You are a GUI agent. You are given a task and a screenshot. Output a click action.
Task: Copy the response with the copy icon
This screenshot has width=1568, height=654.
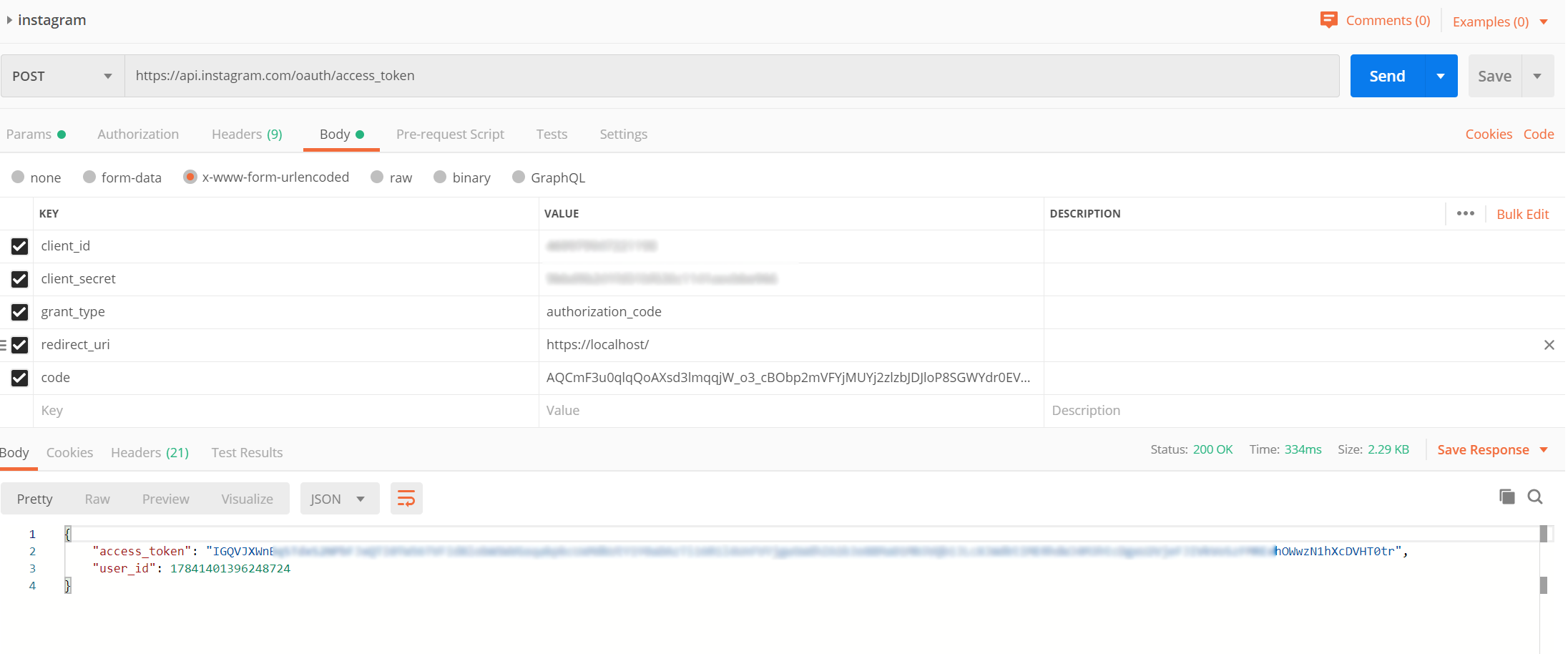point(1506,497)
